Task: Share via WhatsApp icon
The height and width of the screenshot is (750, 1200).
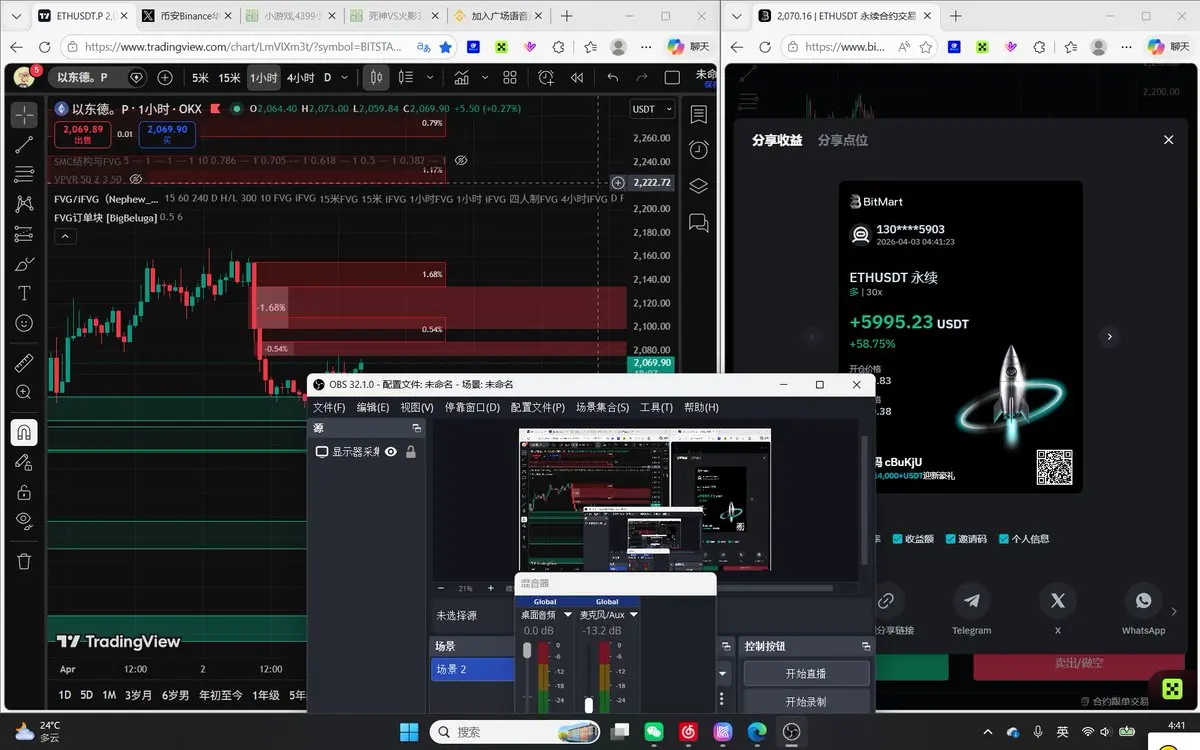Action: pos(1143,601)
